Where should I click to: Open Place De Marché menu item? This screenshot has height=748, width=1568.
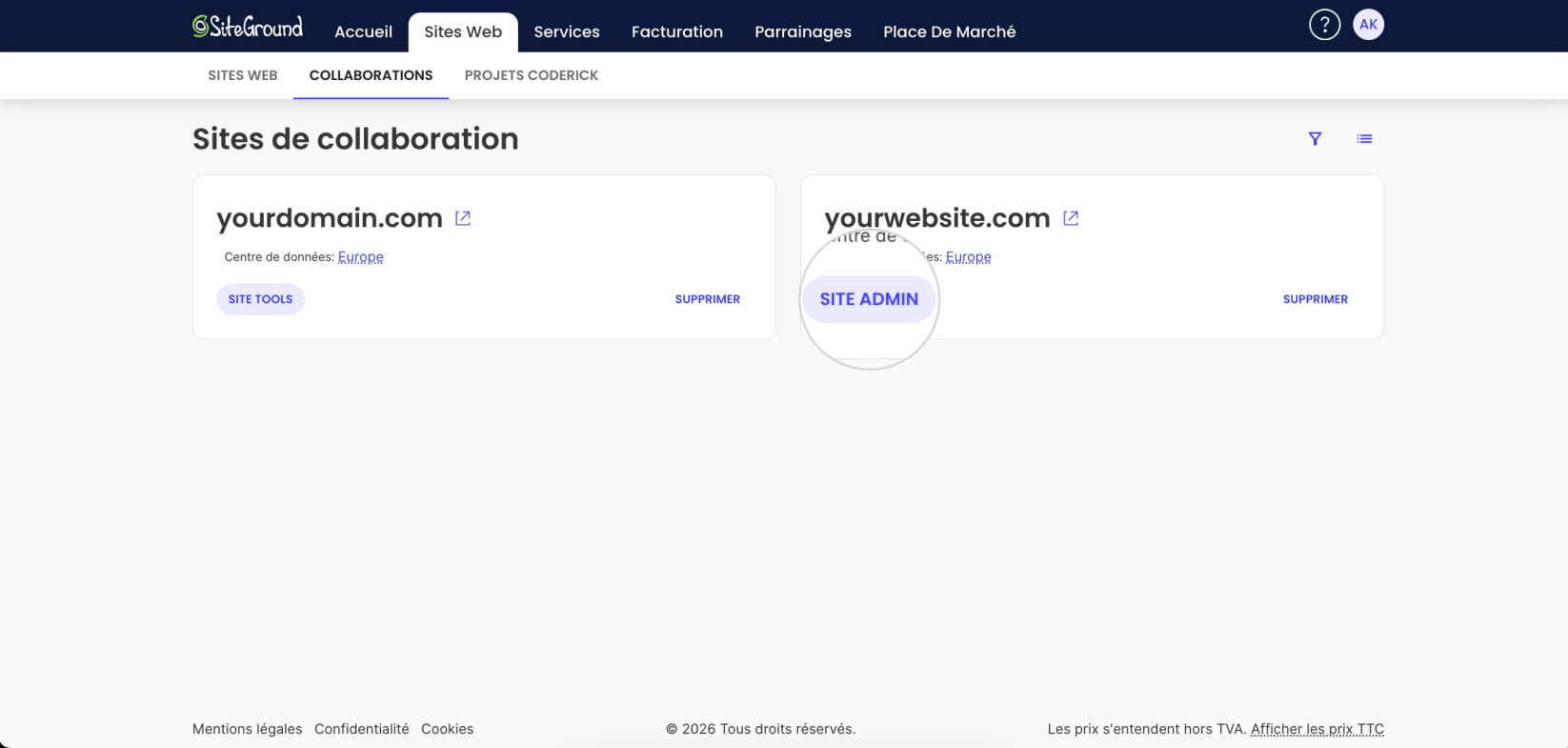click(950, 31)
